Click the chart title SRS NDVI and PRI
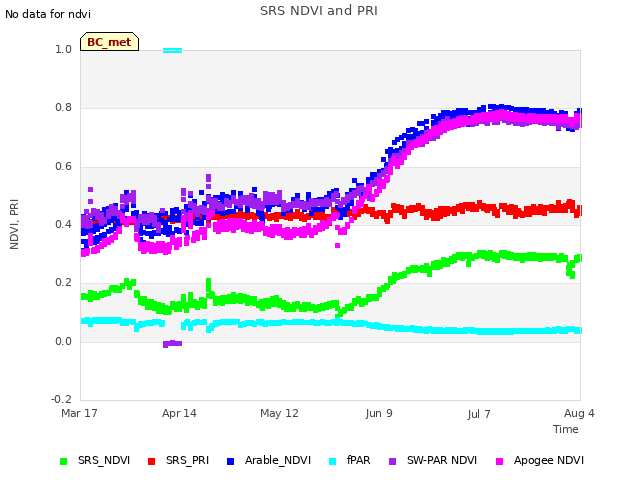 319,11
